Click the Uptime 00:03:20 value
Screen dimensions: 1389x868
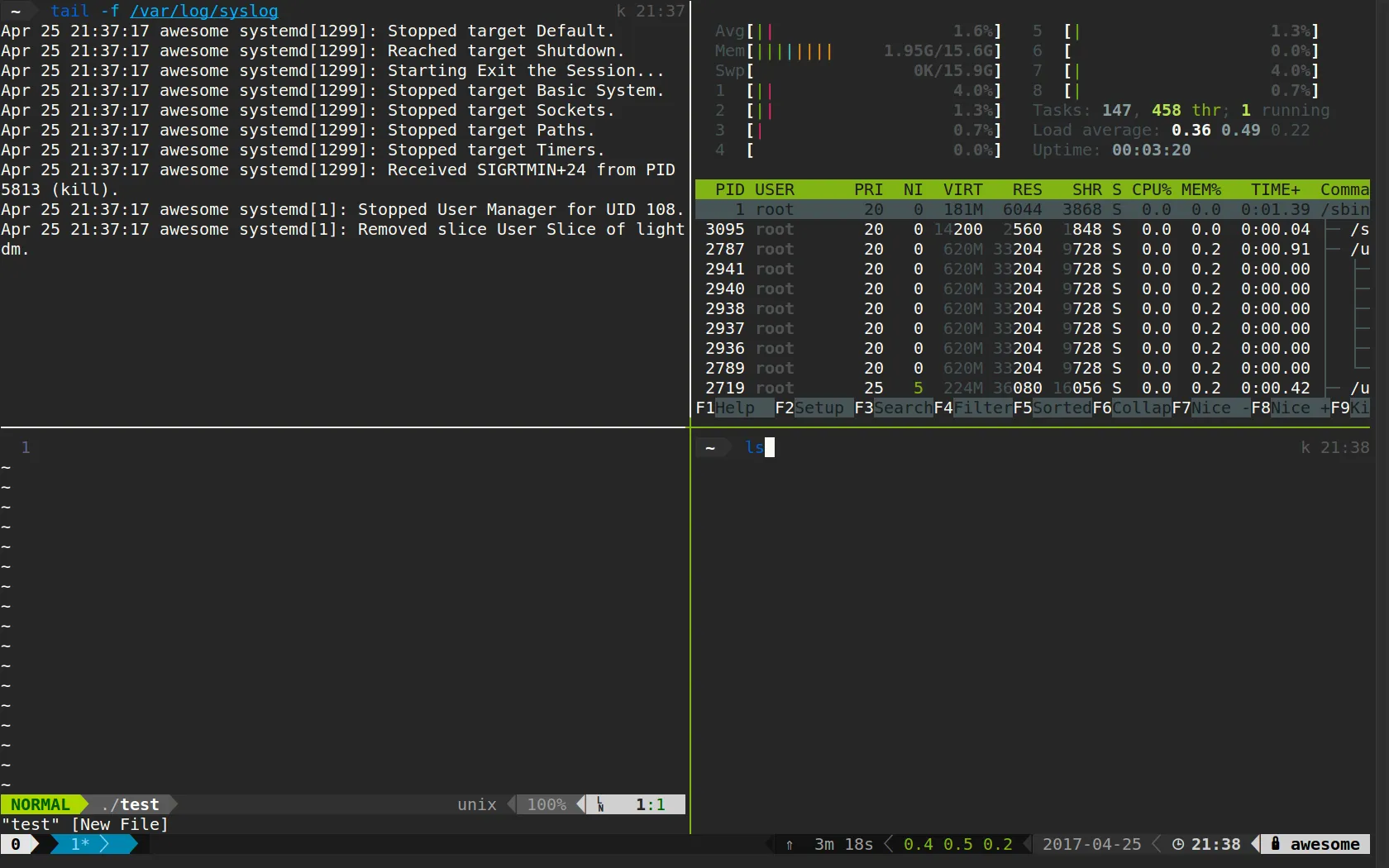(x=1152, y=150)
